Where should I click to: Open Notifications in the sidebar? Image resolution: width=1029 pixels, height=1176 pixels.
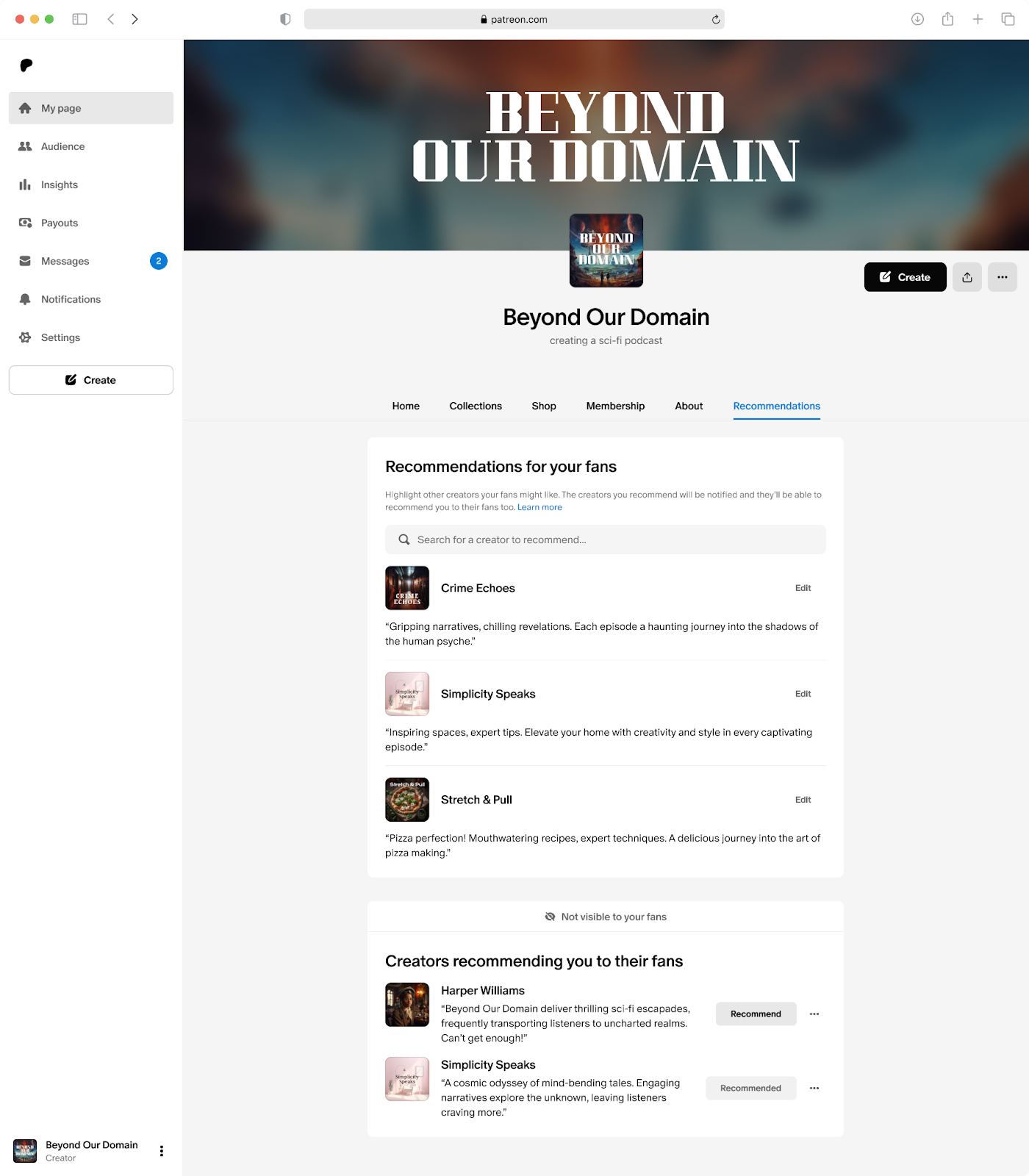pyautogui.click(x=71, y=299)
